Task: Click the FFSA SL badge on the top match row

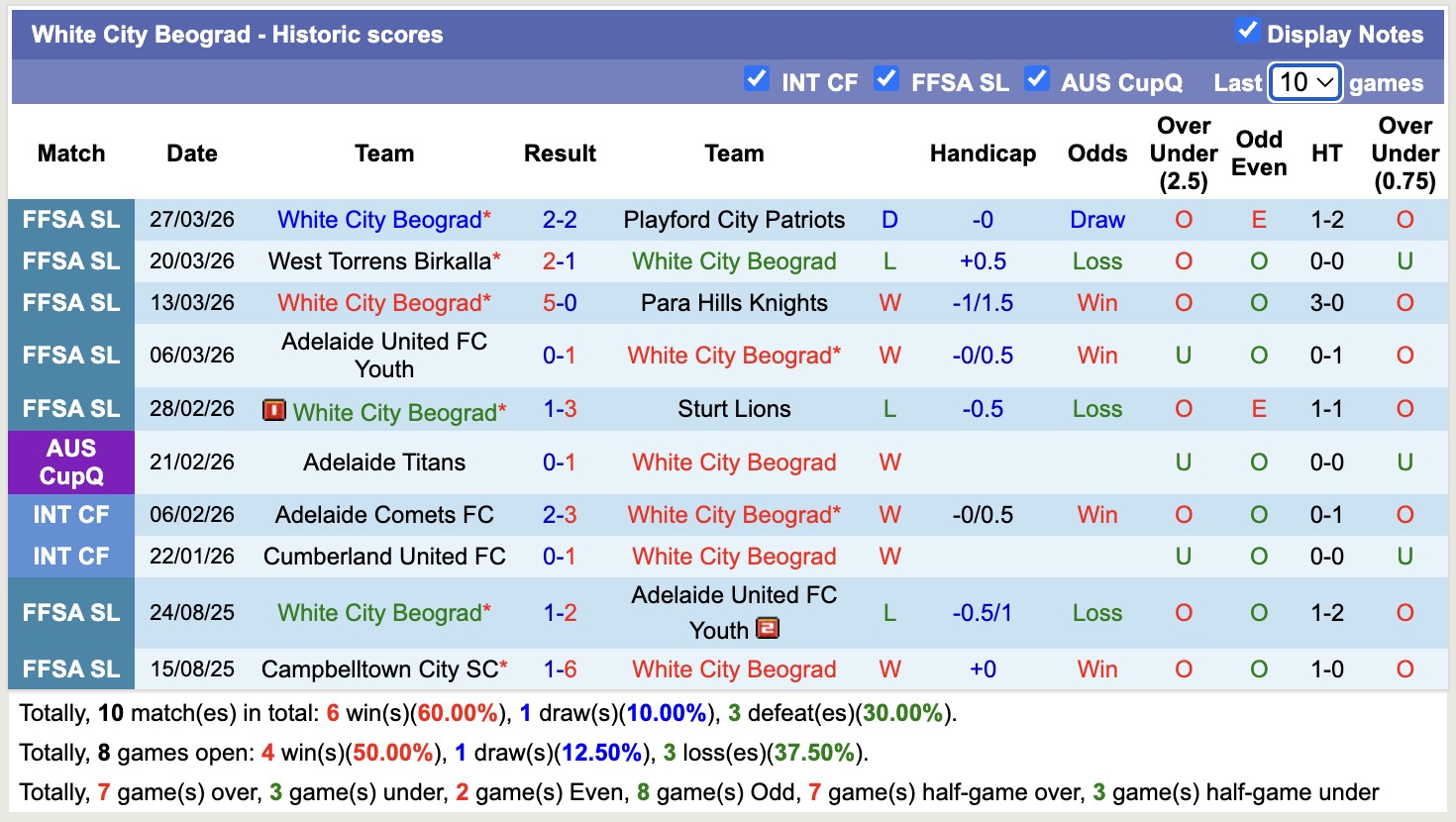Action: pos(70,219)
